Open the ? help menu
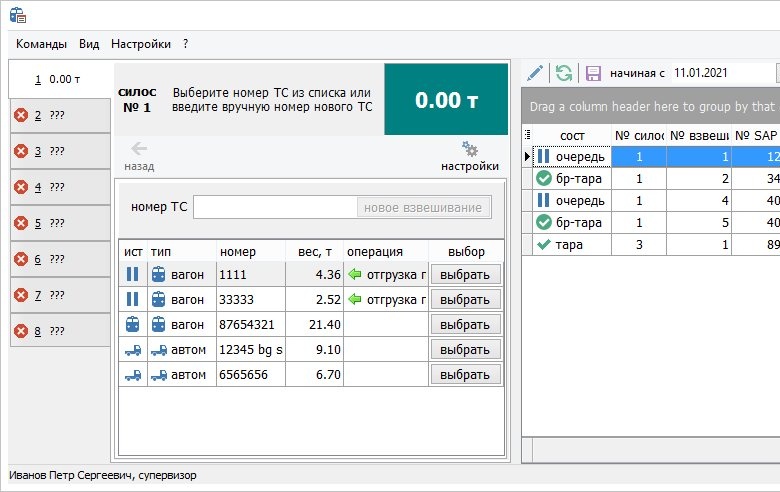The height and width of the screenshot is (492, 780). click(186, 44)
